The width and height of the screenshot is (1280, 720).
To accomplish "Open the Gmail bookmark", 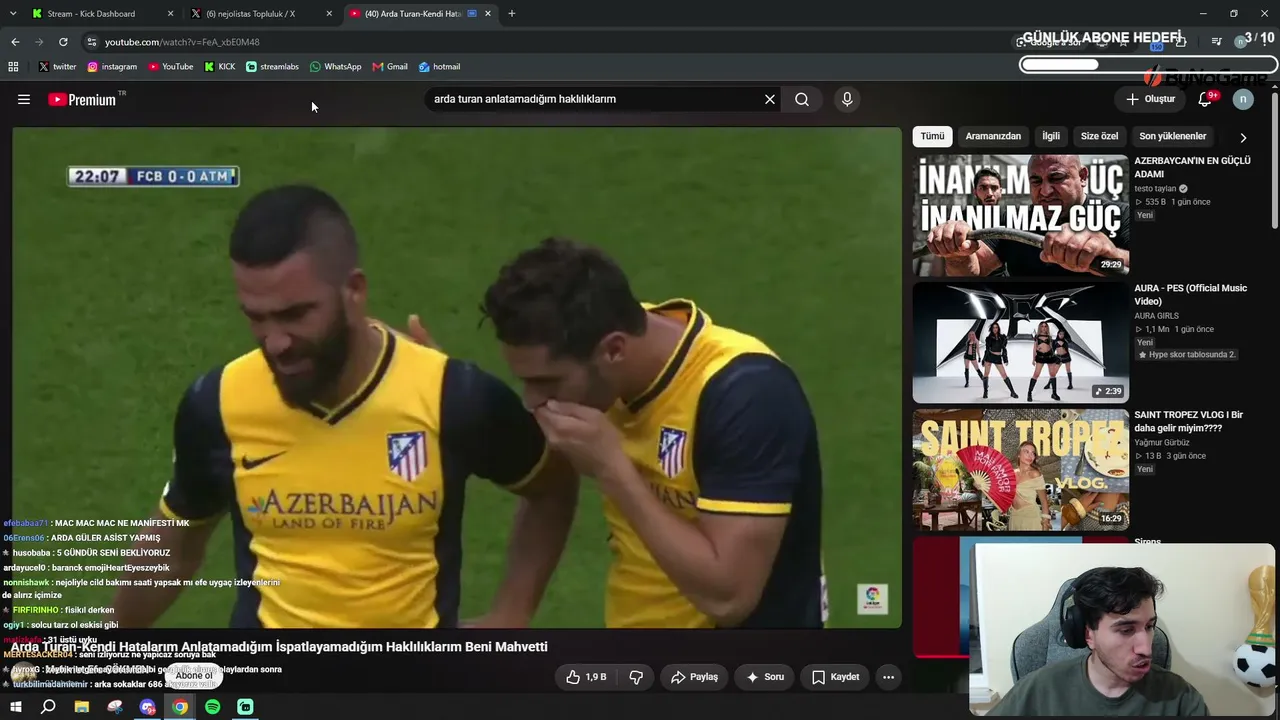I will click(x=390, y=67).
